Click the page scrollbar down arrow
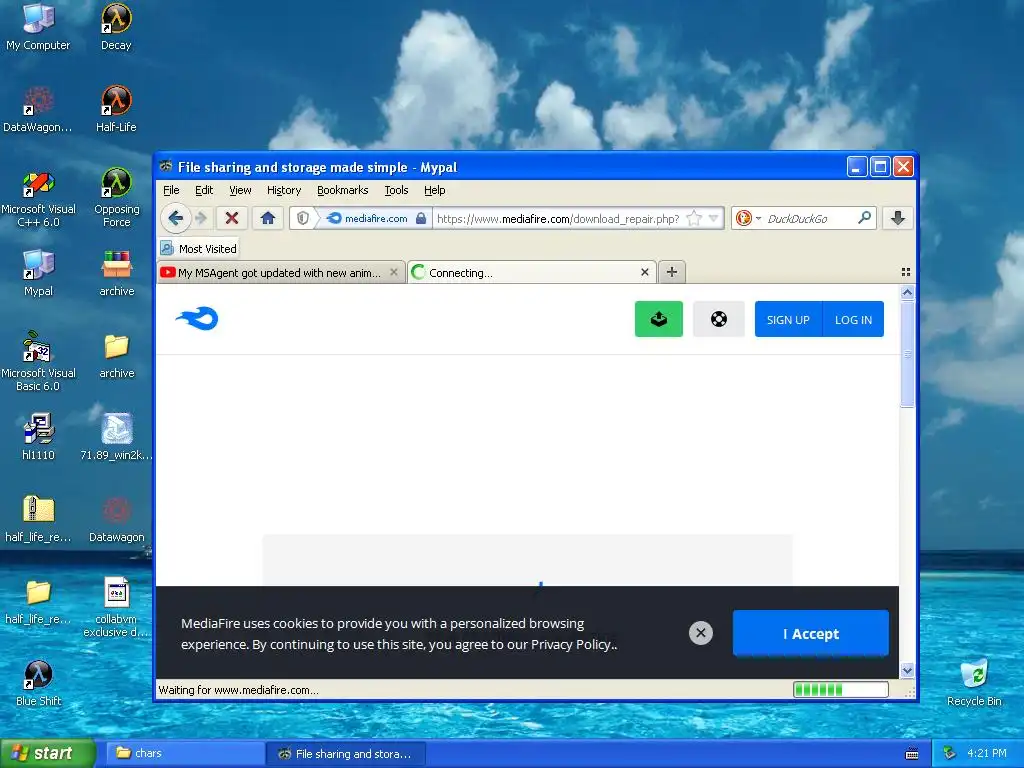The image size is (1024, 768). (x=907, y=670)
